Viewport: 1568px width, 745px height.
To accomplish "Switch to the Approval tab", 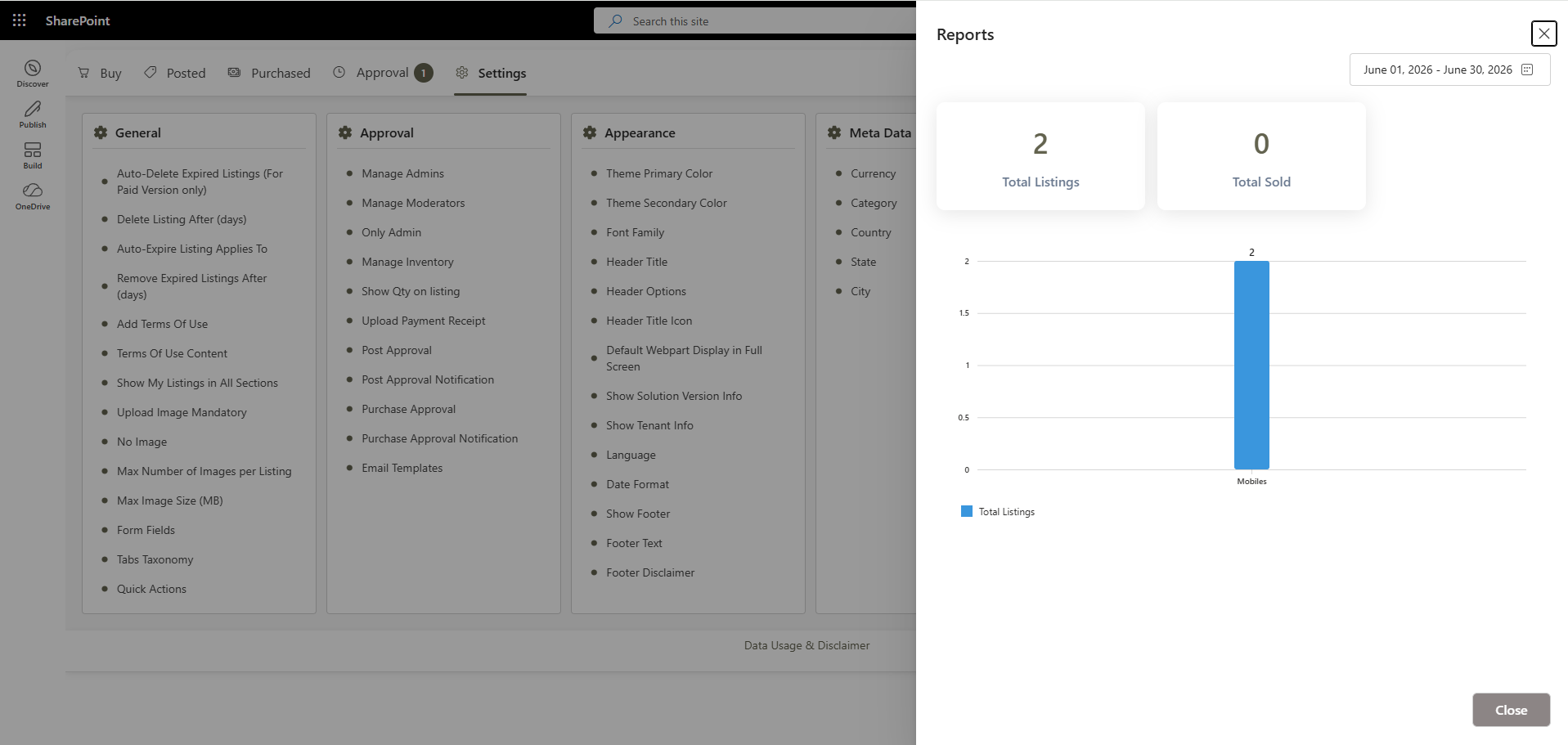I will tap(383, 73).
